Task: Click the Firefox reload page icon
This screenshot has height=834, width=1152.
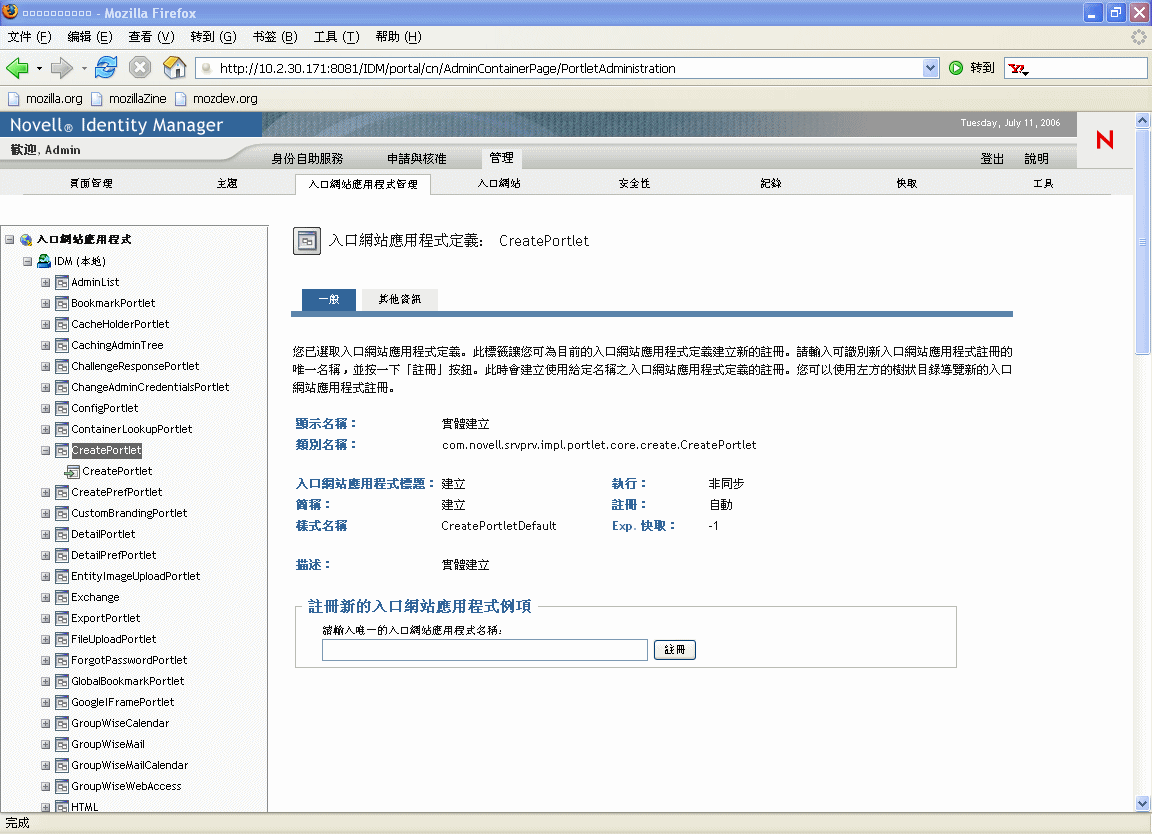Action: click(x=106, y=68)
